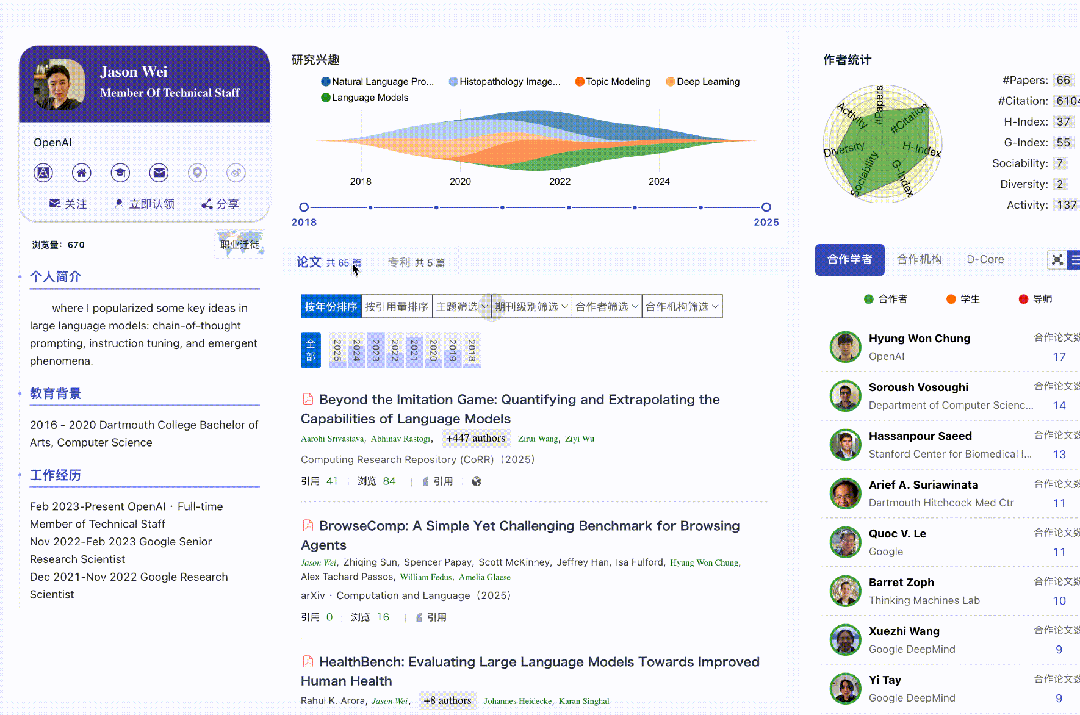Viewport: 1080px width, 715px height.
Task: Click globe icon under first paper
Action: 476,481
